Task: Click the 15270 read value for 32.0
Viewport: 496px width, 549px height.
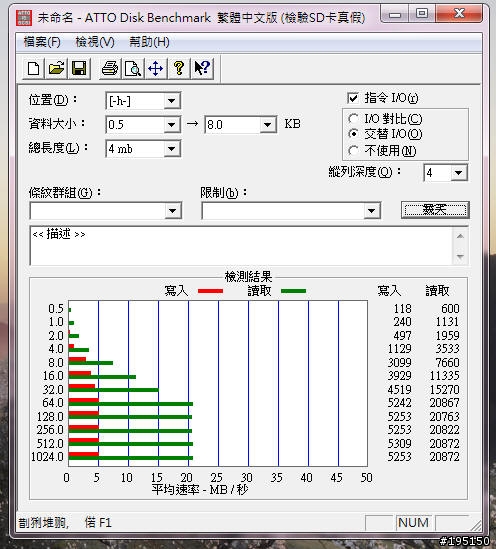Action: [444, 390]
